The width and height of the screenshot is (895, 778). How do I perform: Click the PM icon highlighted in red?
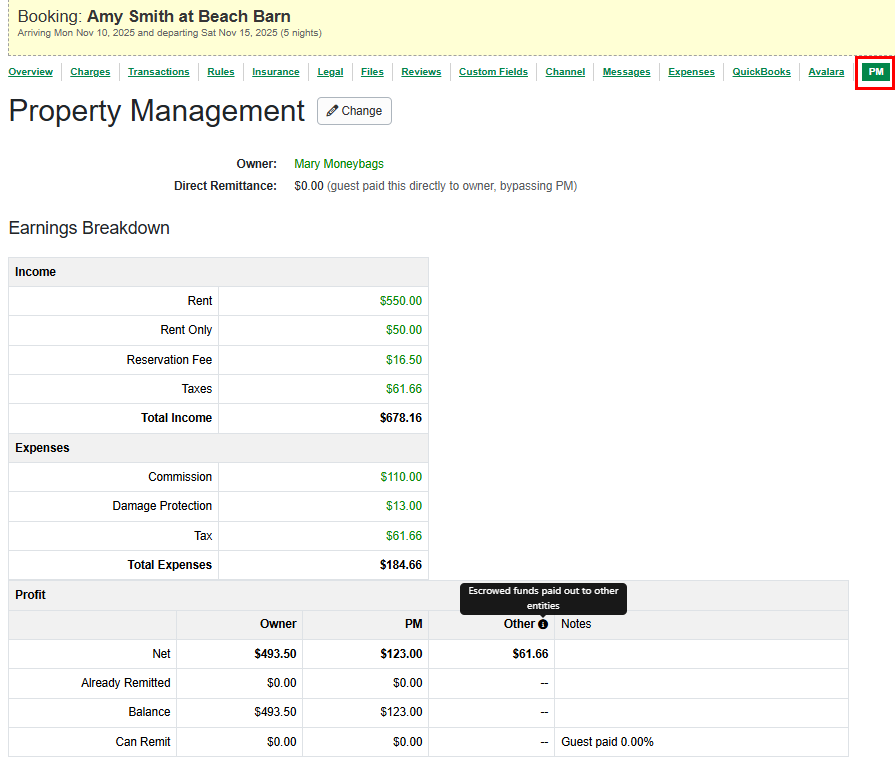point(875,72)
